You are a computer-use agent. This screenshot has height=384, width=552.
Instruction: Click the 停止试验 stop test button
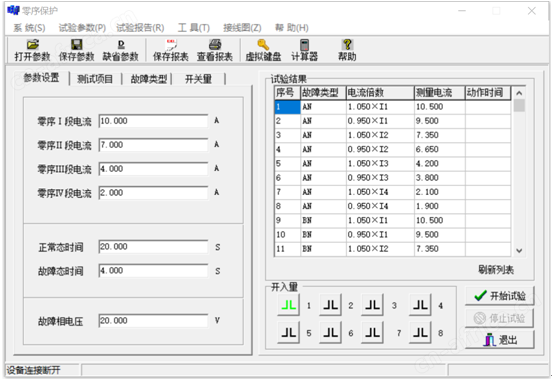500,318
